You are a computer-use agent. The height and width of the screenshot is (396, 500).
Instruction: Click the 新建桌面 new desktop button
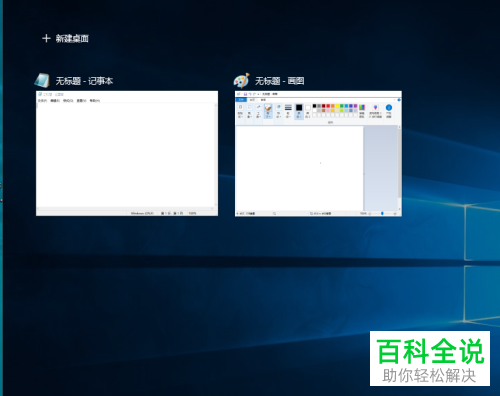coord(65,38)
